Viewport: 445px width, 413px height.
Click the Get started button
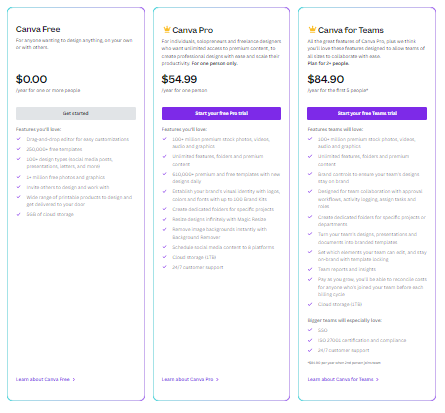point(76,113)
